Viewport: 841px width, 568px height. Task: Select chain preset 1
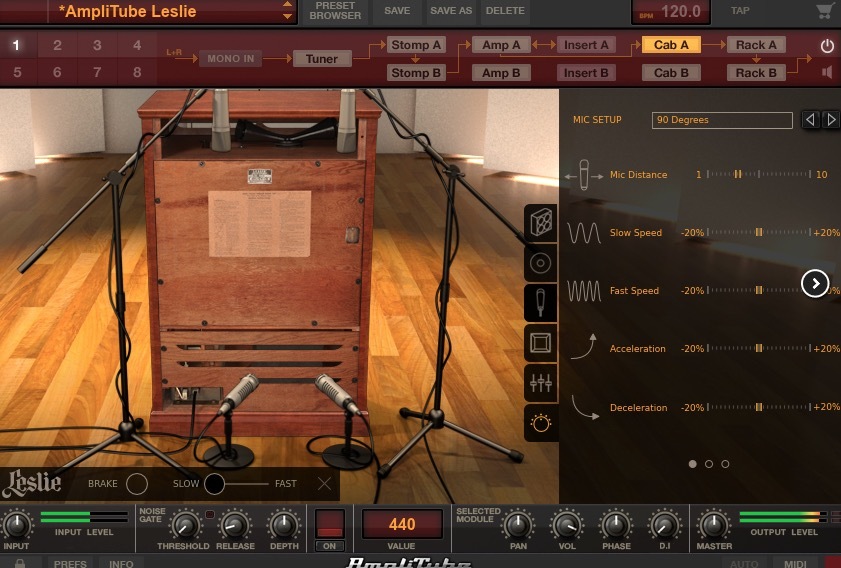17,45
